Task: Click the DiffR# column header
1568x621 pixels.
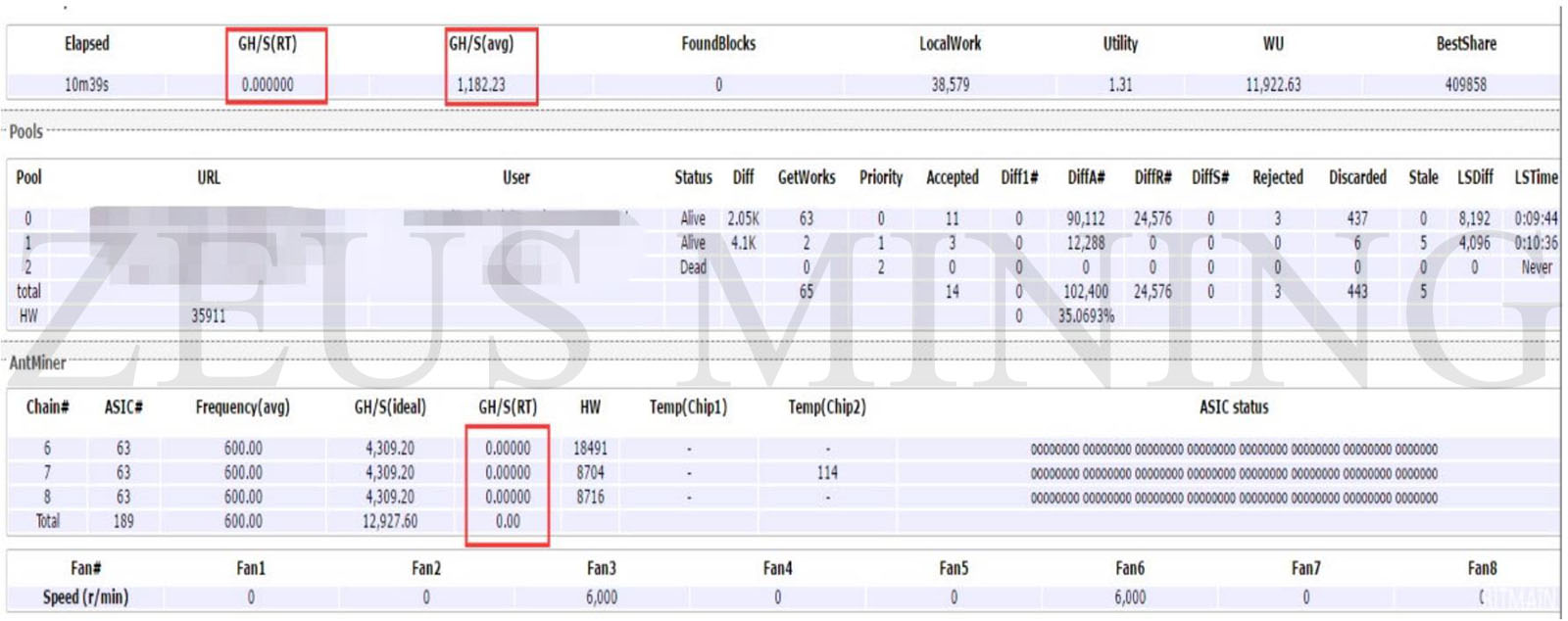Action: point(1152,177)
